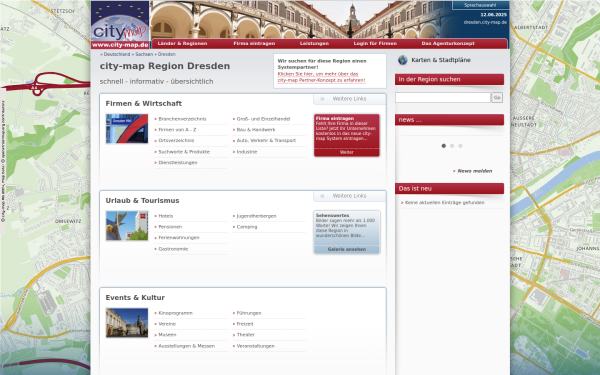Click the Events & Kultur heading
Viewport: 600px width, 375px height.
coord(135,298)
